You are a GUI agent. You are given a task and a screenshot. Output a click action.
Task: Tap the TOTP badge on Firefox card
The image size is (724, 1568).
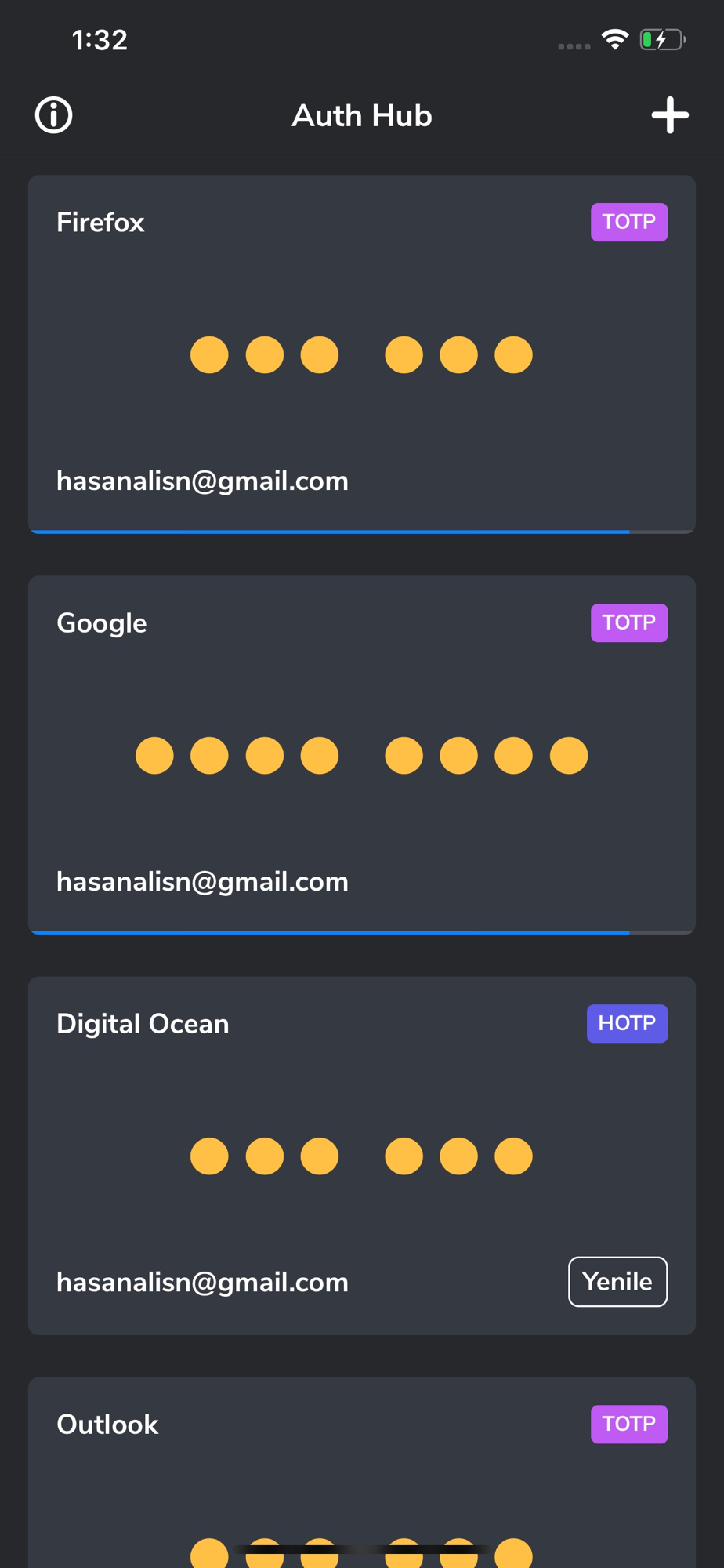[x=629, y=222]
